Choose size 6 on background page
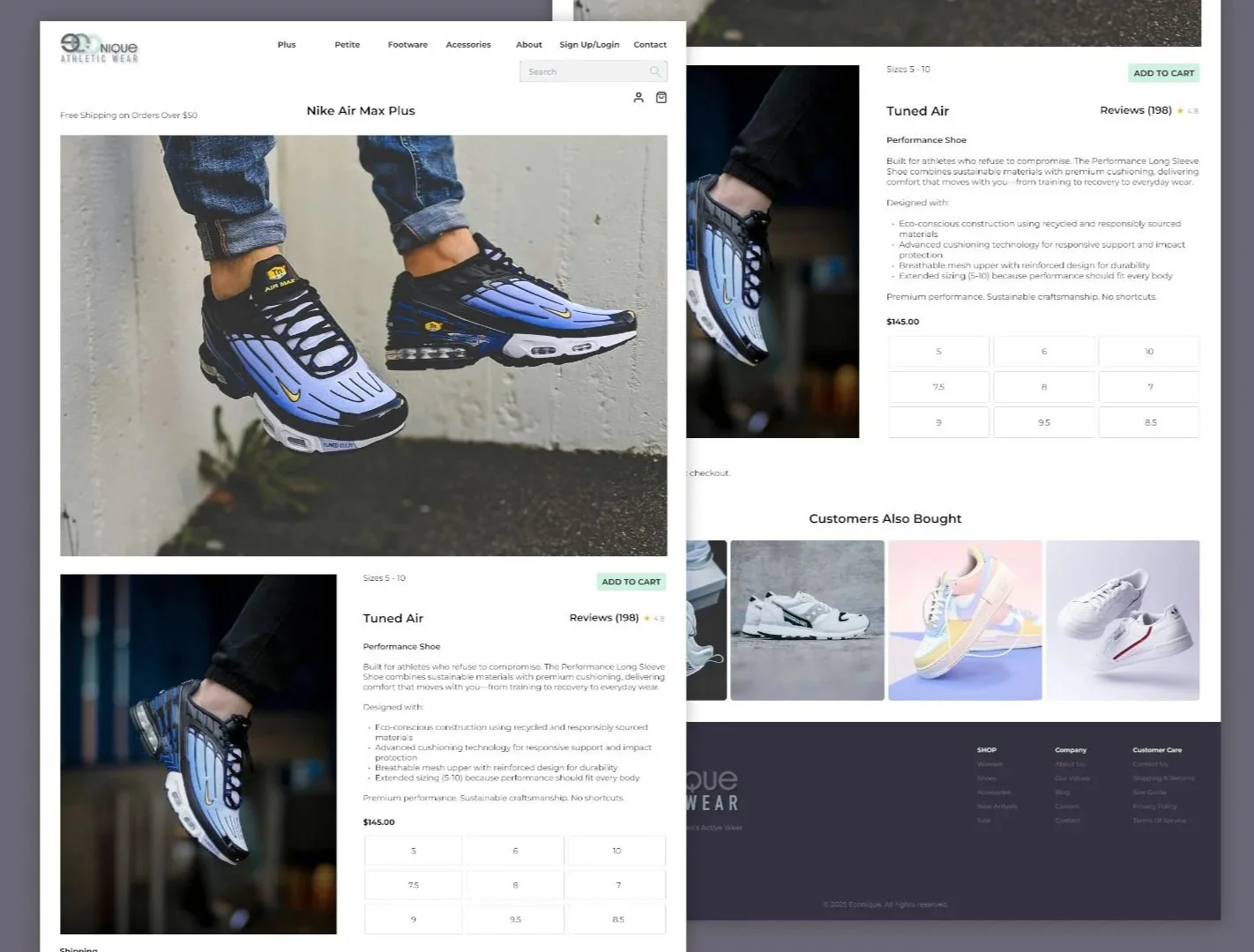This screenshot has height=952, width=1254. coord(1044,352)
